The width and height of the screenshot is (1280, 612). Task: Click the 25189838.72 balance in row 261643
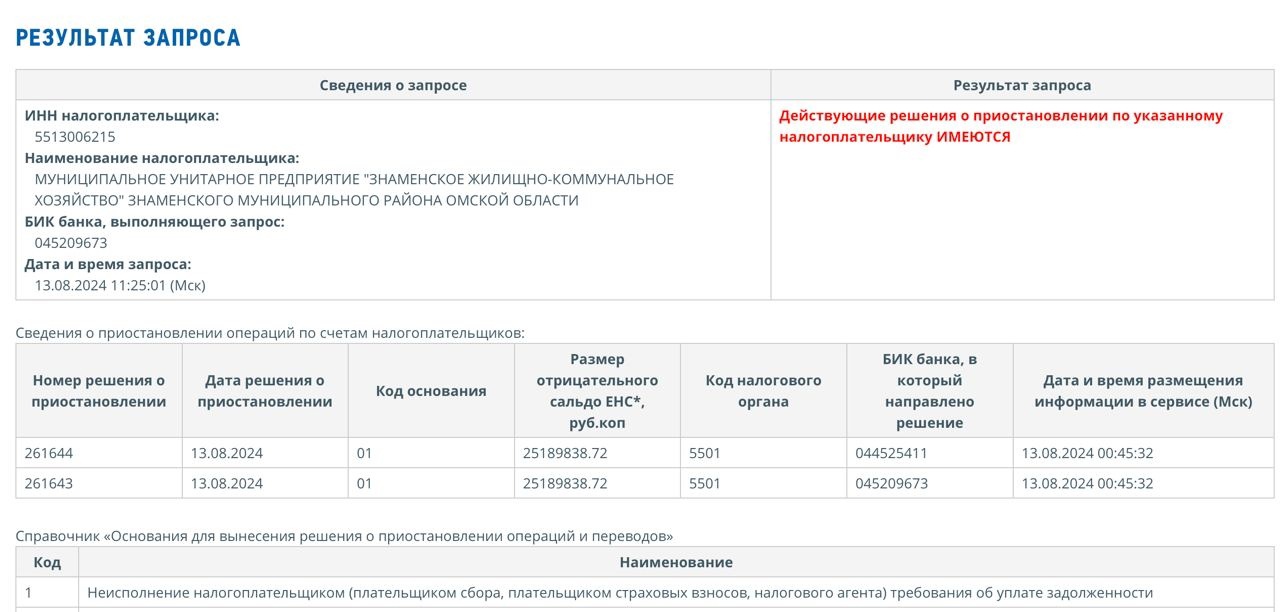565,483
